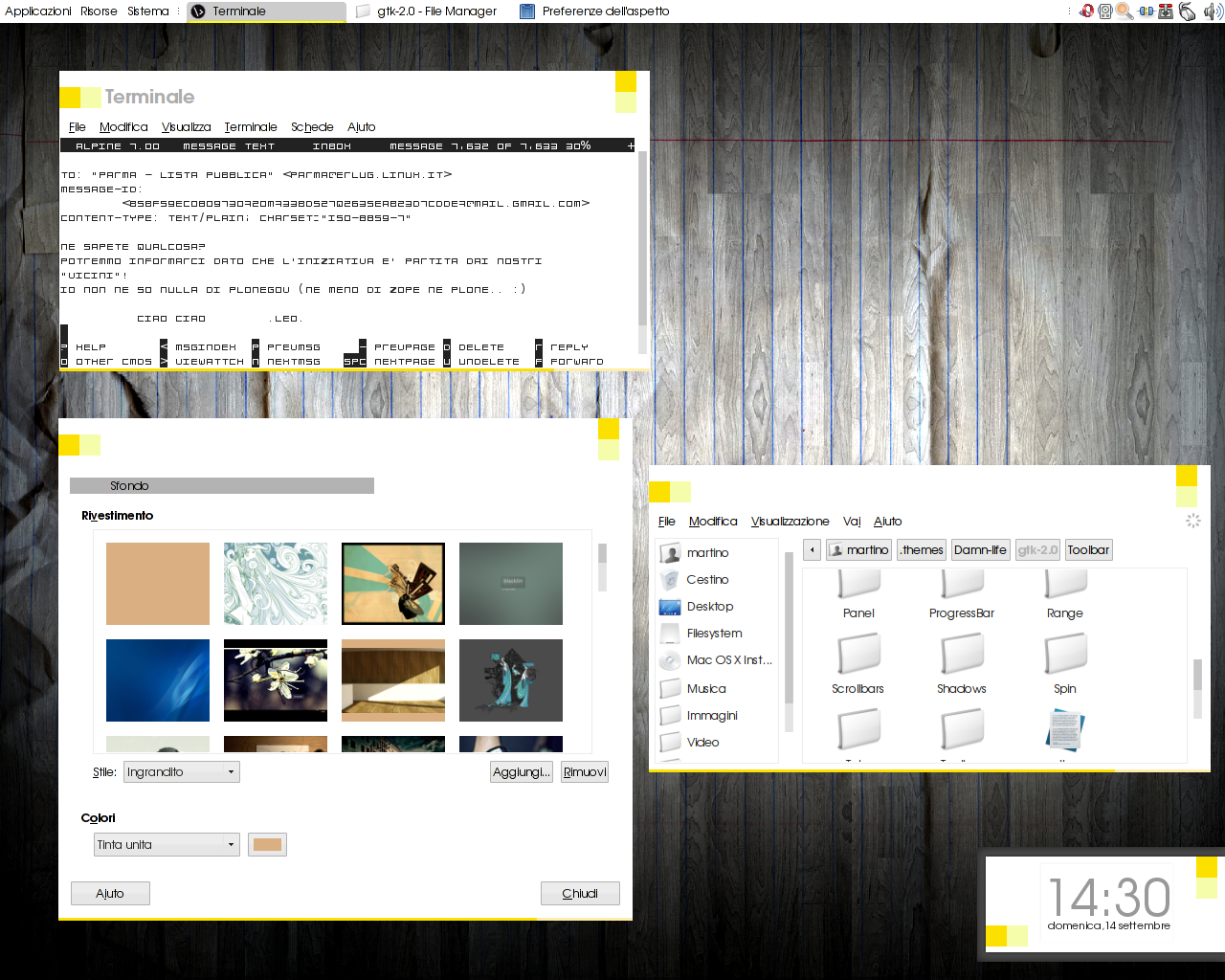Open Modifica menu in file manager

713,521
